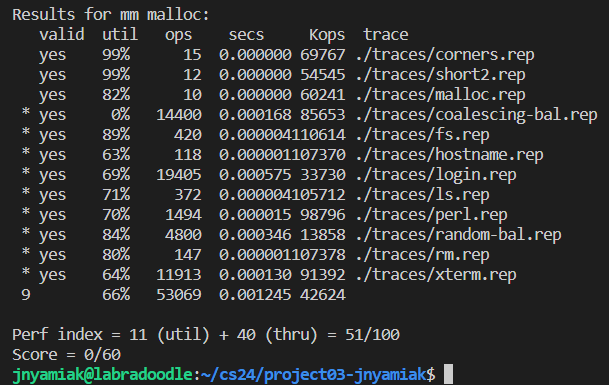Image resolution: width=609 pixels, height=385 pixels.
Task: Select the ./traces/xterm.rep path
Action: pyautogui.click(x=436, y=275)
